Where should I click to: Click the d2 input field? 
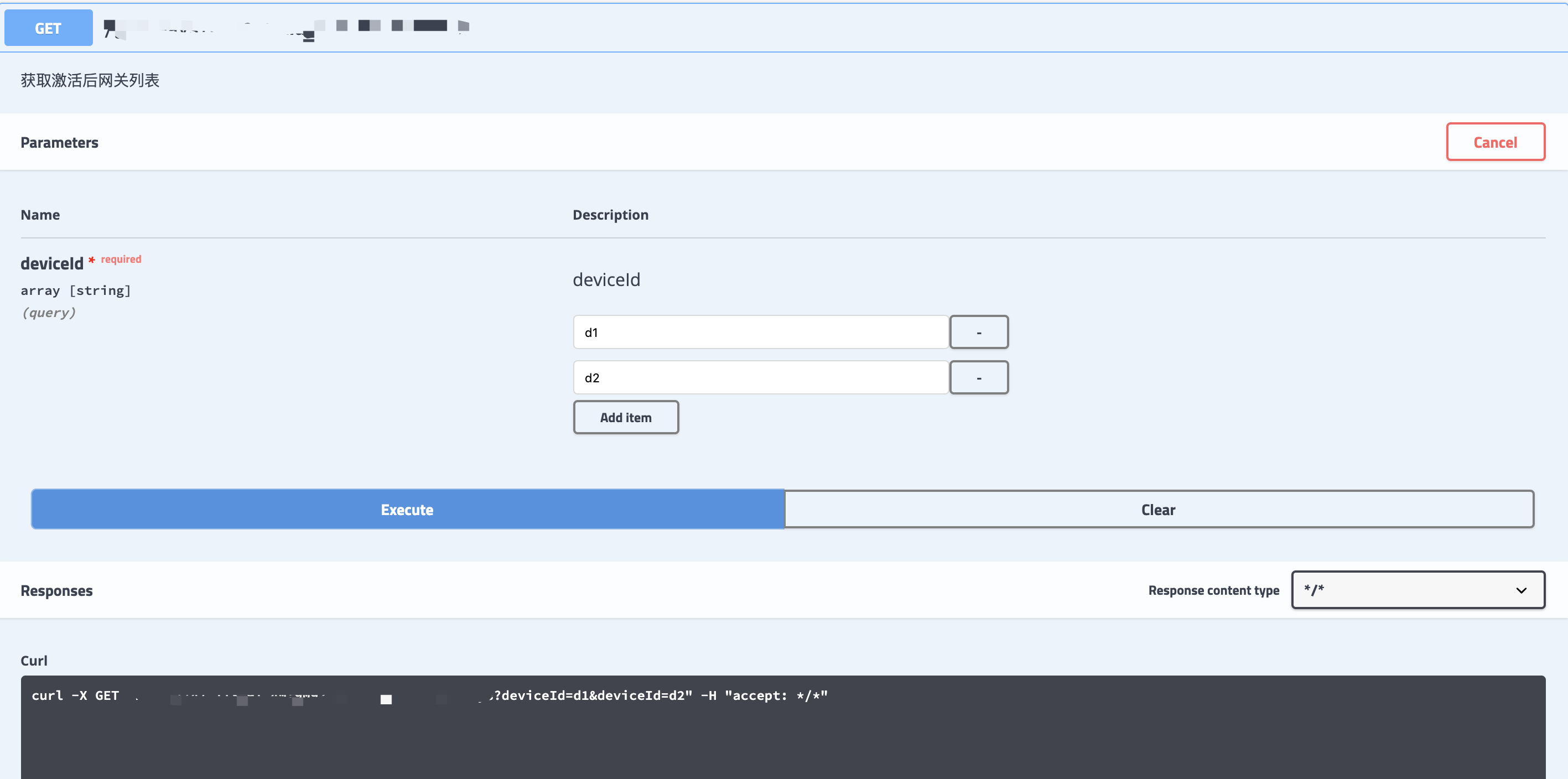click(x=760, y=377)
